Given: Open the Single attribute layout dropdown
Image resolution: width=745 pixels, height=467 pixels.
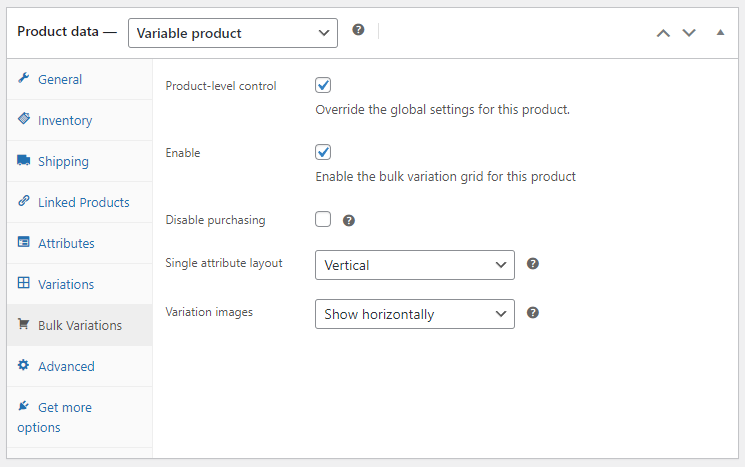Looking at the screenshot, I should click(x=415, y=265).
